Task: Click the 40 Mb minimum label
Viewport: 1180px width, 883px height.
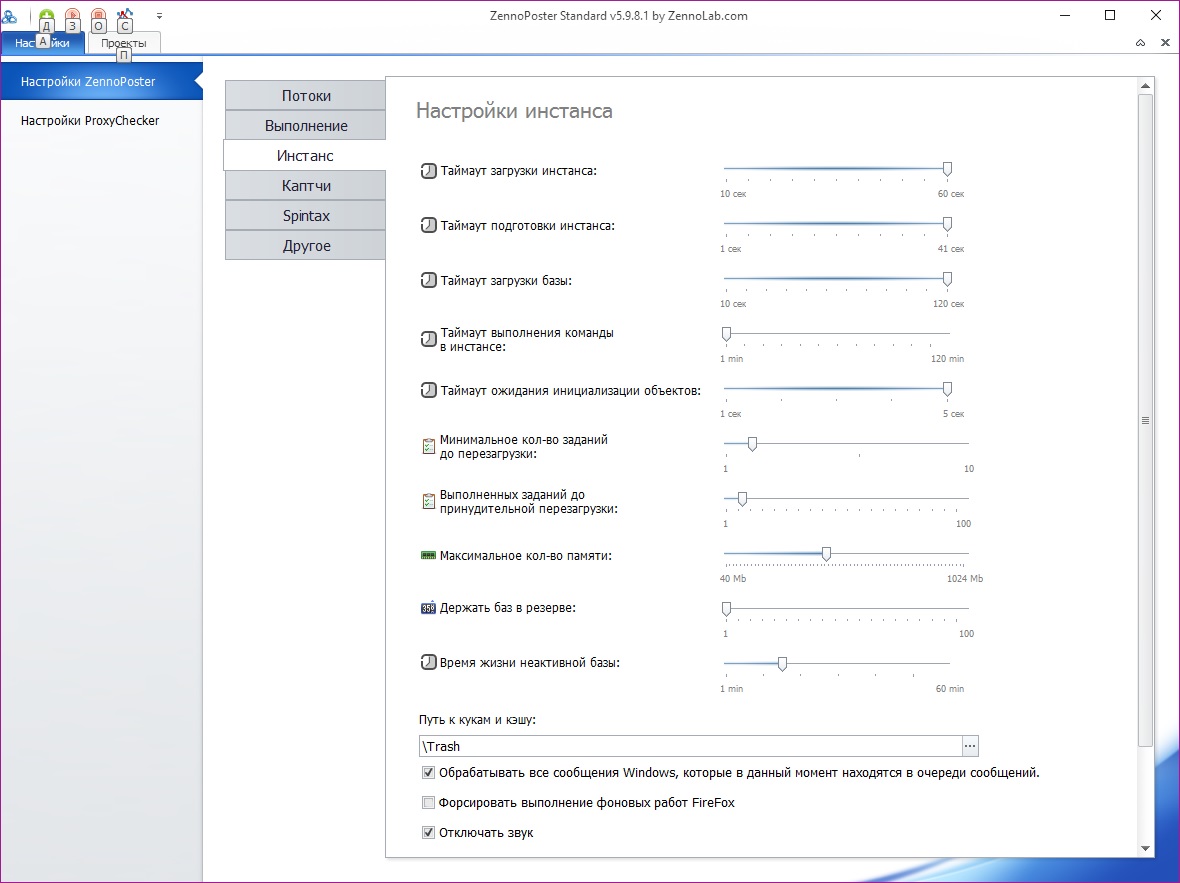Action: pyautogui.click(x=733, y=579)
